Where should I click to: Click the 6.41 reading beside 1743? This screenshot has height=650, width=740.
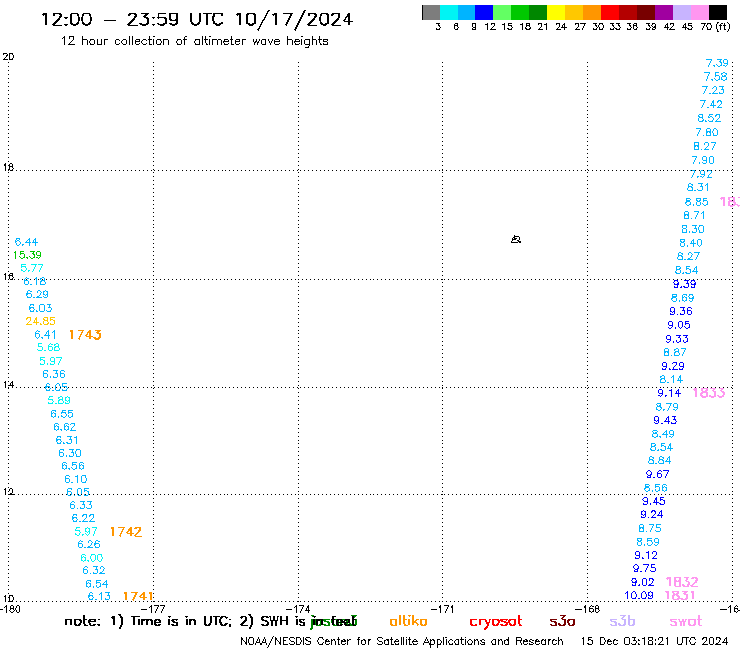(x=45, y=335)
